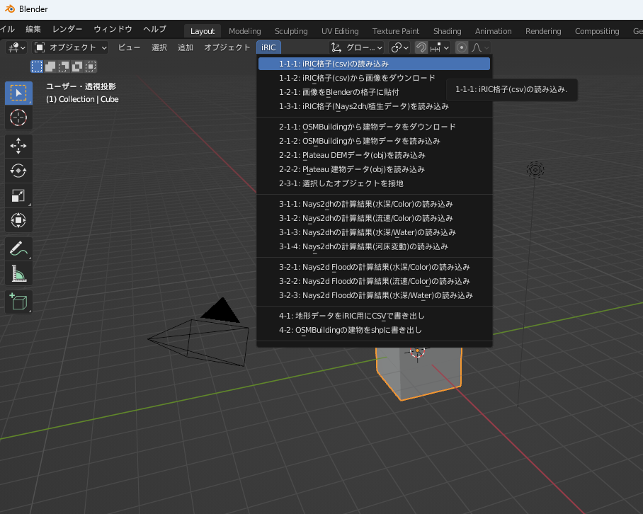The image size is (644, 514).
Task: Choose 1-1-2 iRIC格子から画像をダウンロード
Action: coord(374,78)
